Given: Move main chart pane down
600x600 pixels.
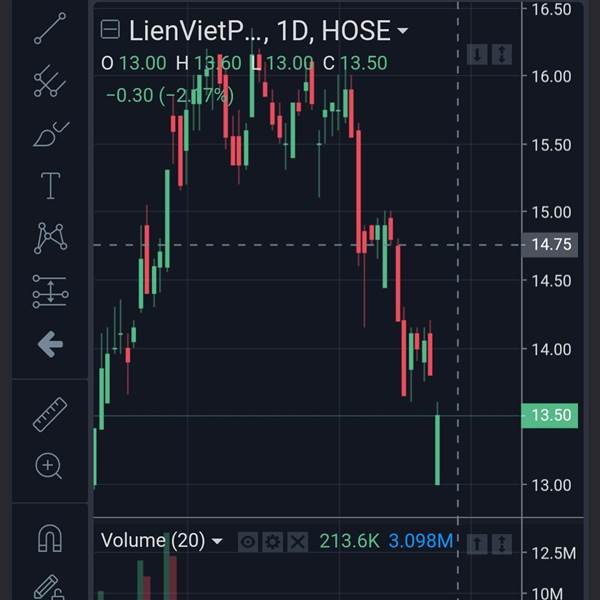Looking at the screenshot, I should pos(477,55).
